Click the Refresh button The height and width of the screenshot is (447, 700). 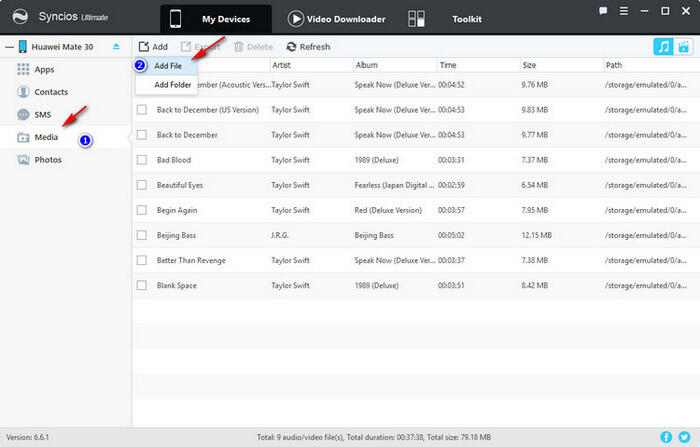(x=308, y=46)
